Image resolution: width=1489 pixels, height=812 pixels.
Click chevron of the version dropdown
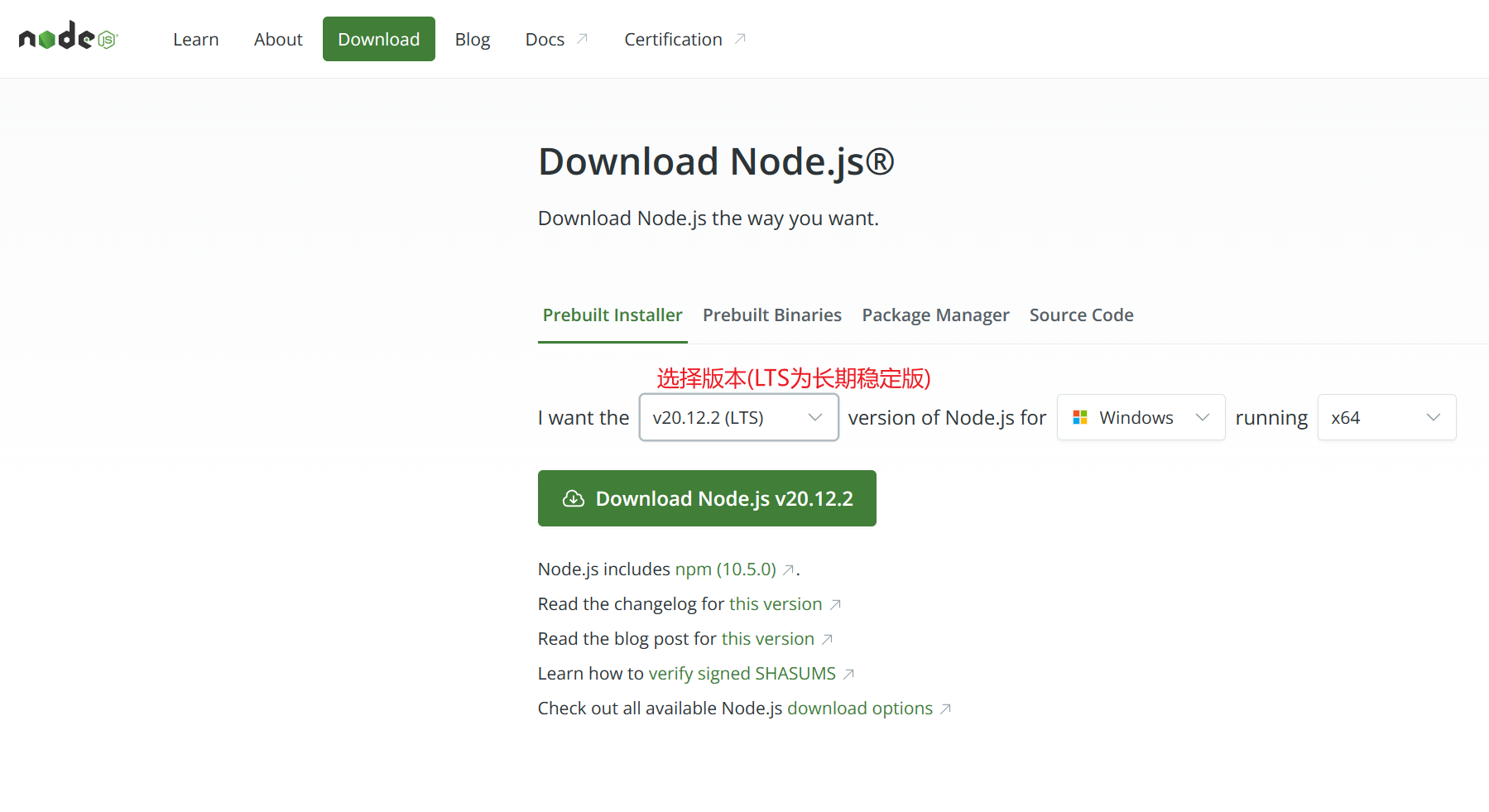click(815, 417)
